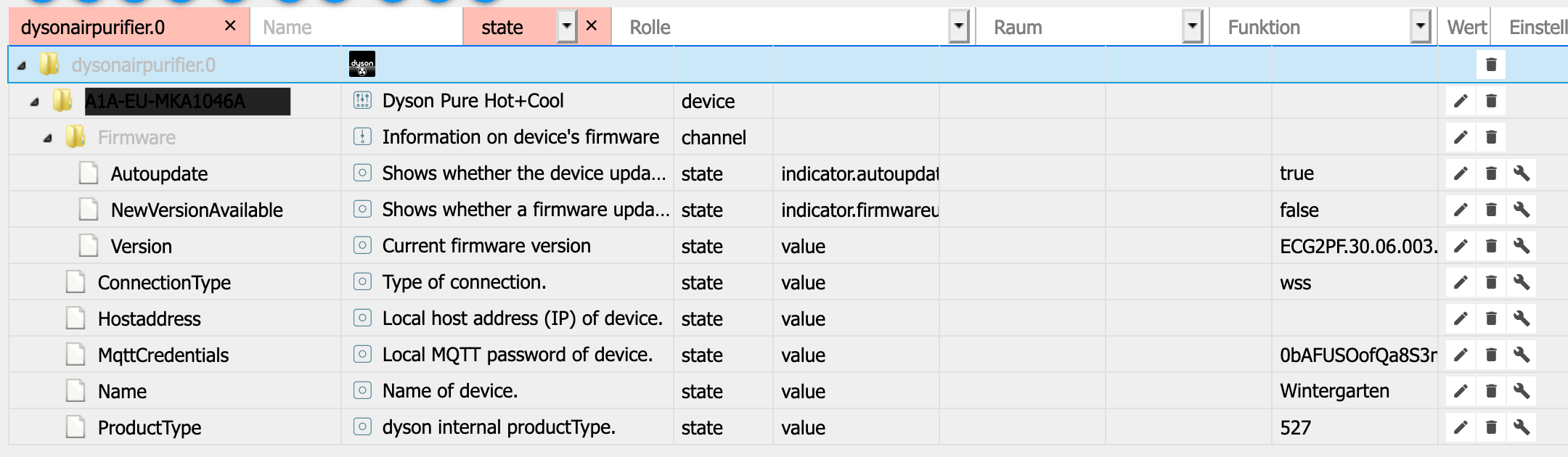Delete the ProductType state

point(1491,427)
